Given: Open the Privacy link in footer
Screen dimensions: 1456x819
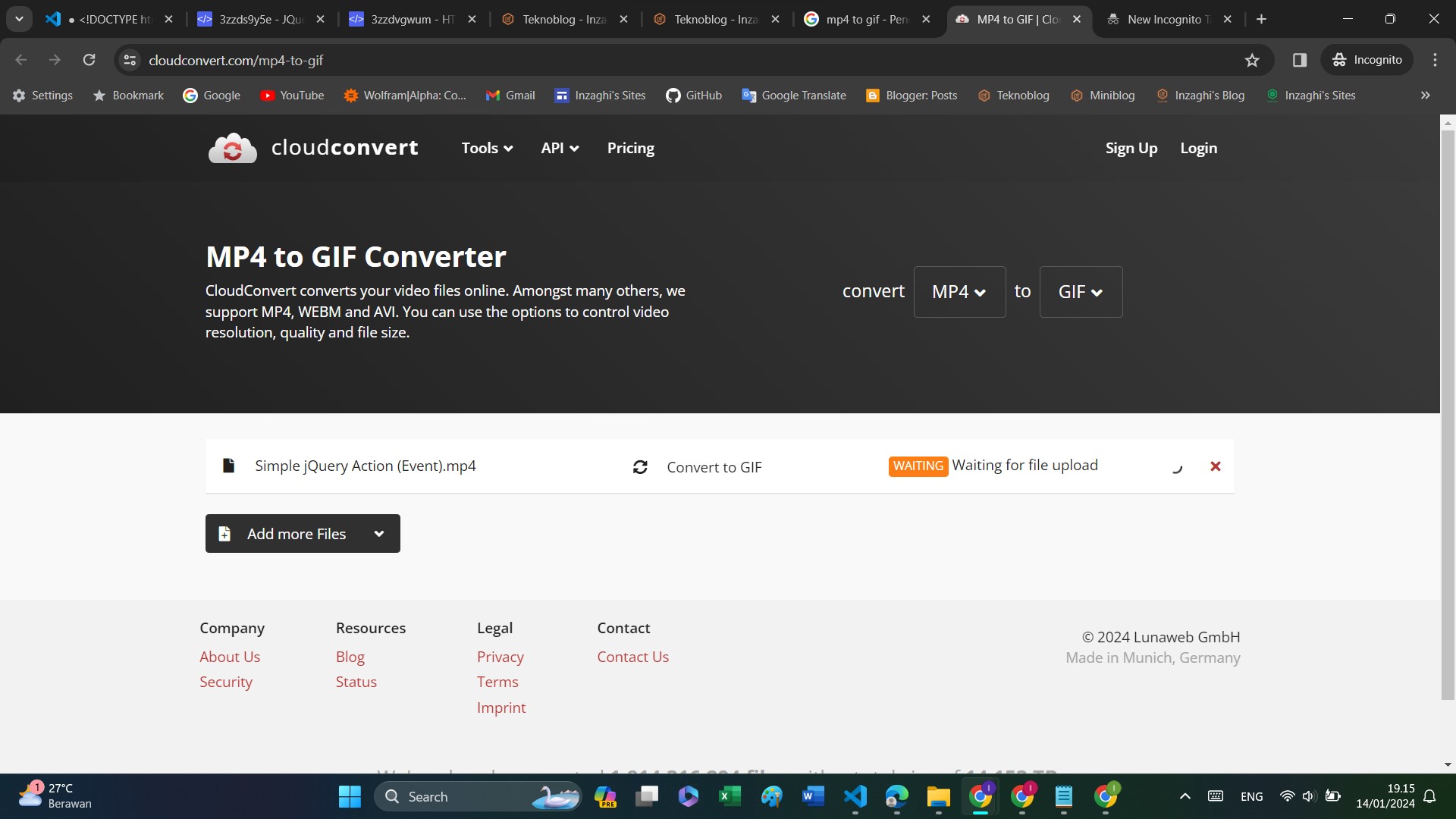Looking at the screenshot, I should point(500,657).
